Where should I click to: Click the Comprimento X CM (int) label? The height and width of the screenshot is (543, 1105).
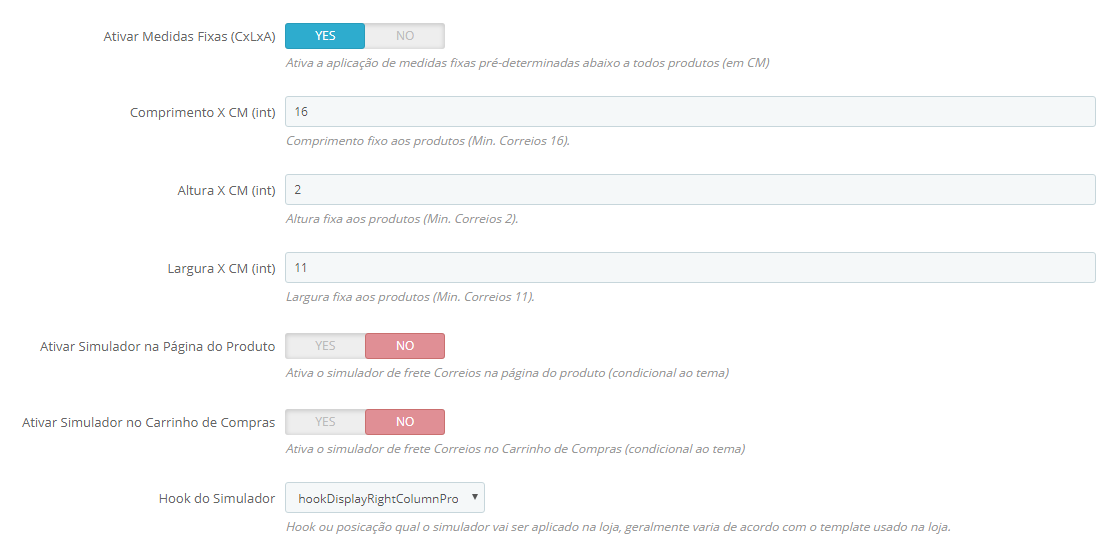pyautogui.click(x=202, y=113)
